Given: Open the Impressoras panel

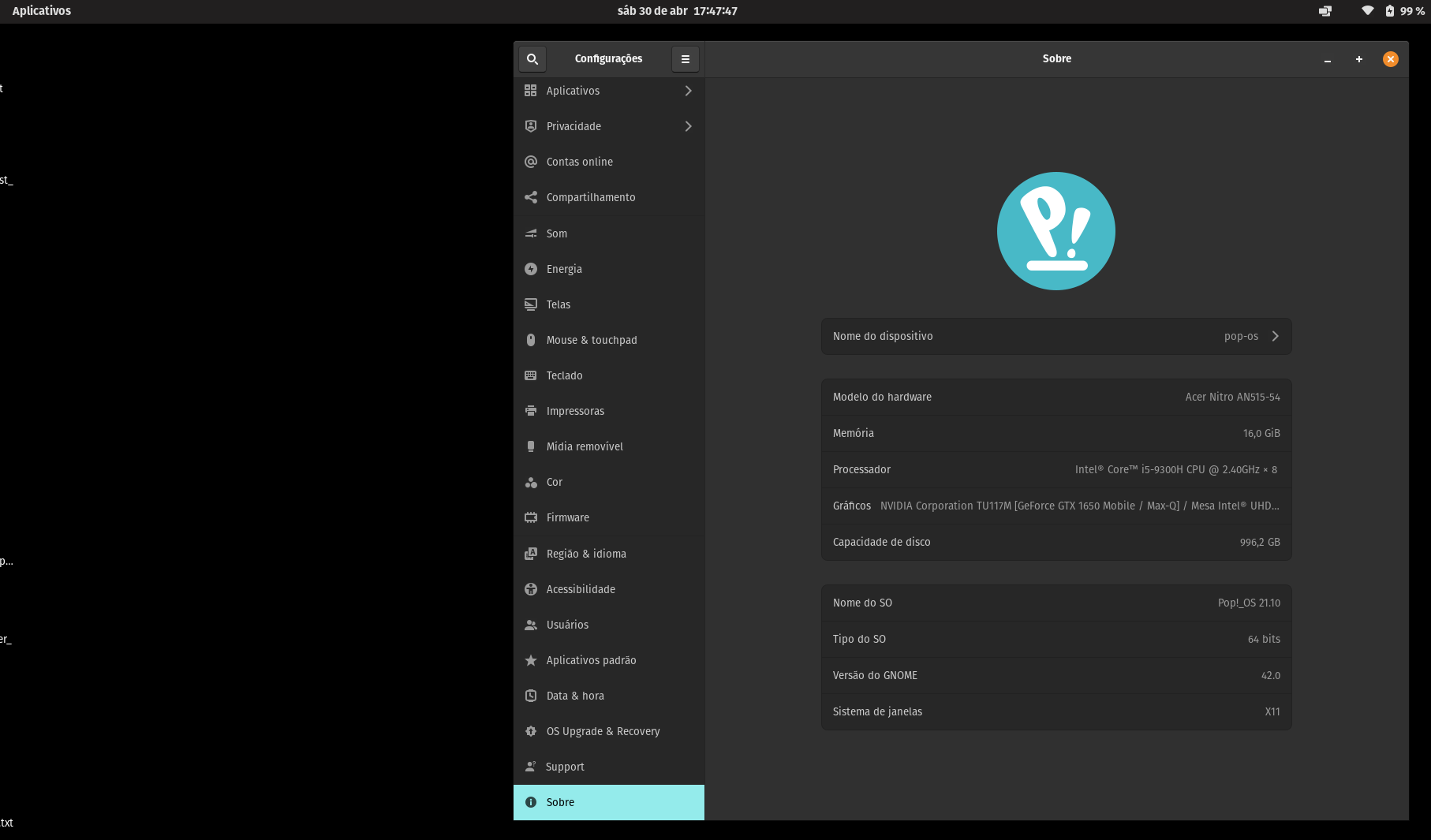Looking at the screenshot, I should pyautogui.click(x=609, y=411).
